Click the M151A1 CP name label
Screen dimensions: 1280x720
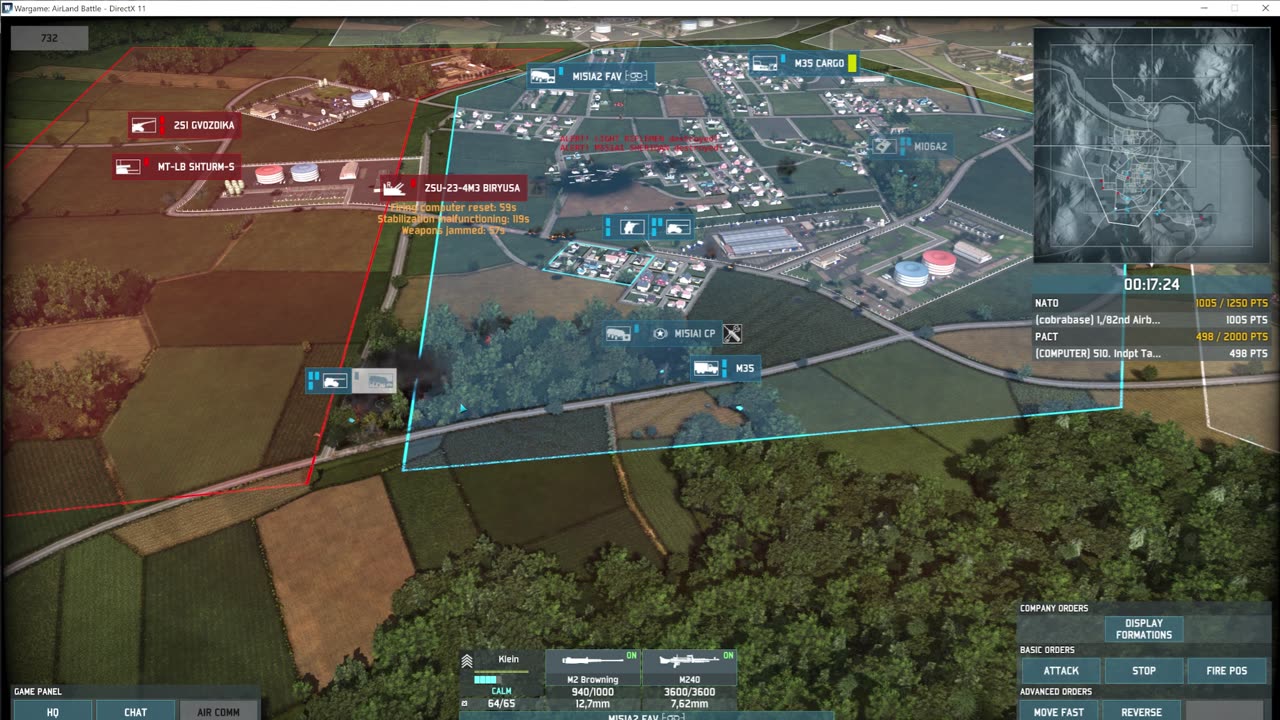click(695, 333)
